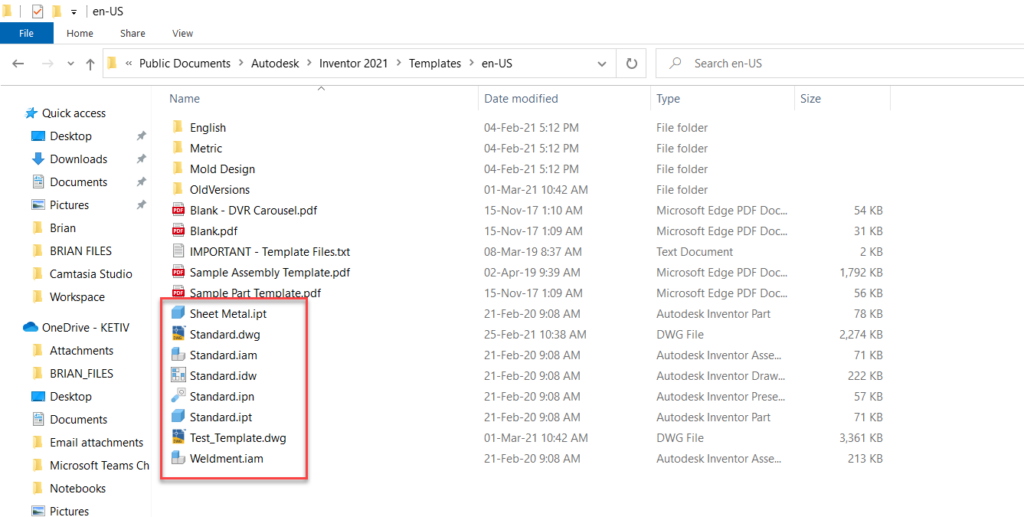Select the Standard.iam assembly icon
This screenshot has width=1024, height=517.
click(178, 355)
